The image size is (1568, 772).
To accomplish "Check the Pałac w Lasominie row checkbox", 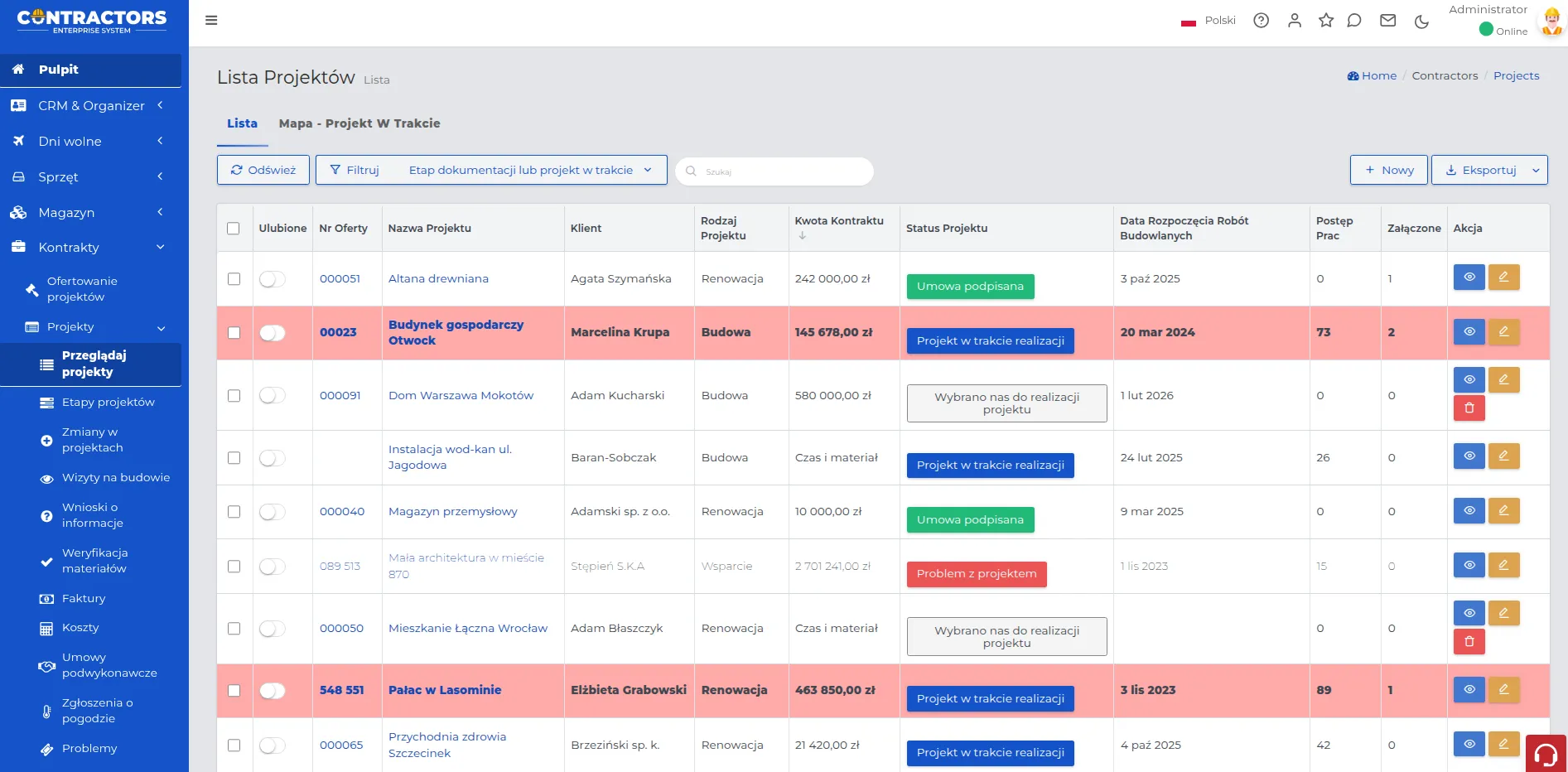I will pos(234,691).
